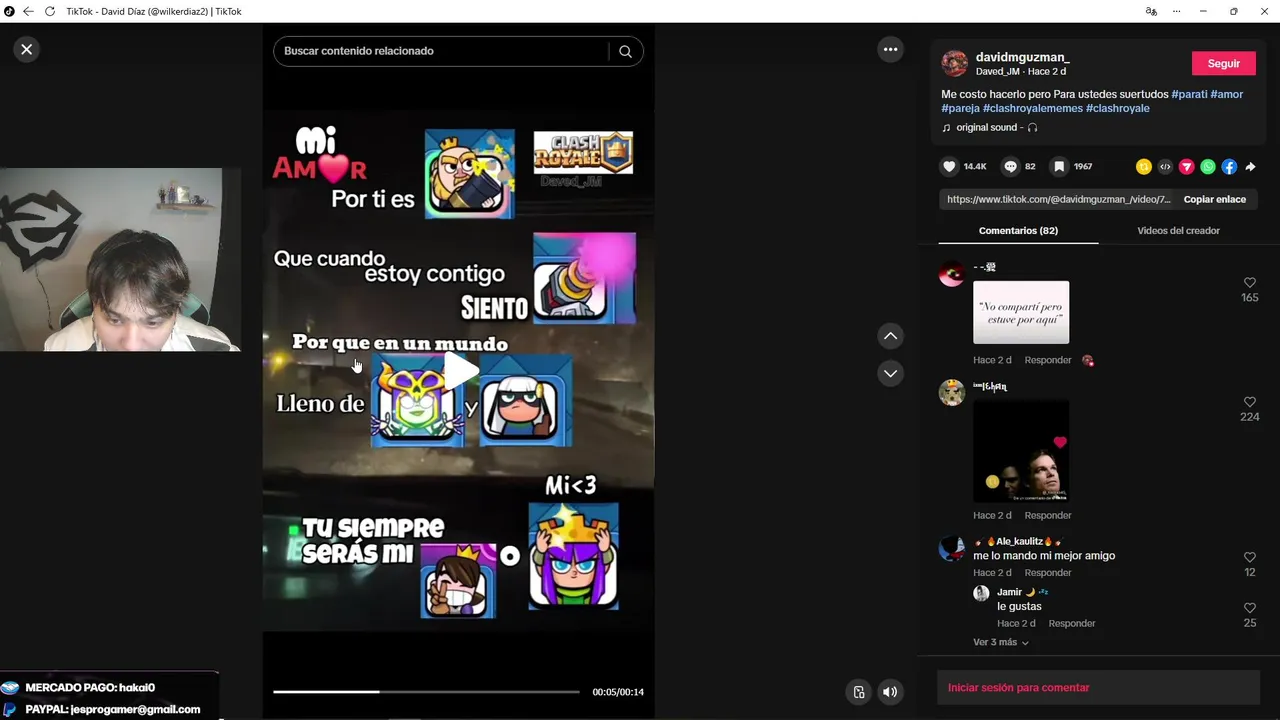Click the comments bubble icon
Image resolution: width=1280 pixels, height=720 pixels.
pyautogui.click(x=1010, y=167)
